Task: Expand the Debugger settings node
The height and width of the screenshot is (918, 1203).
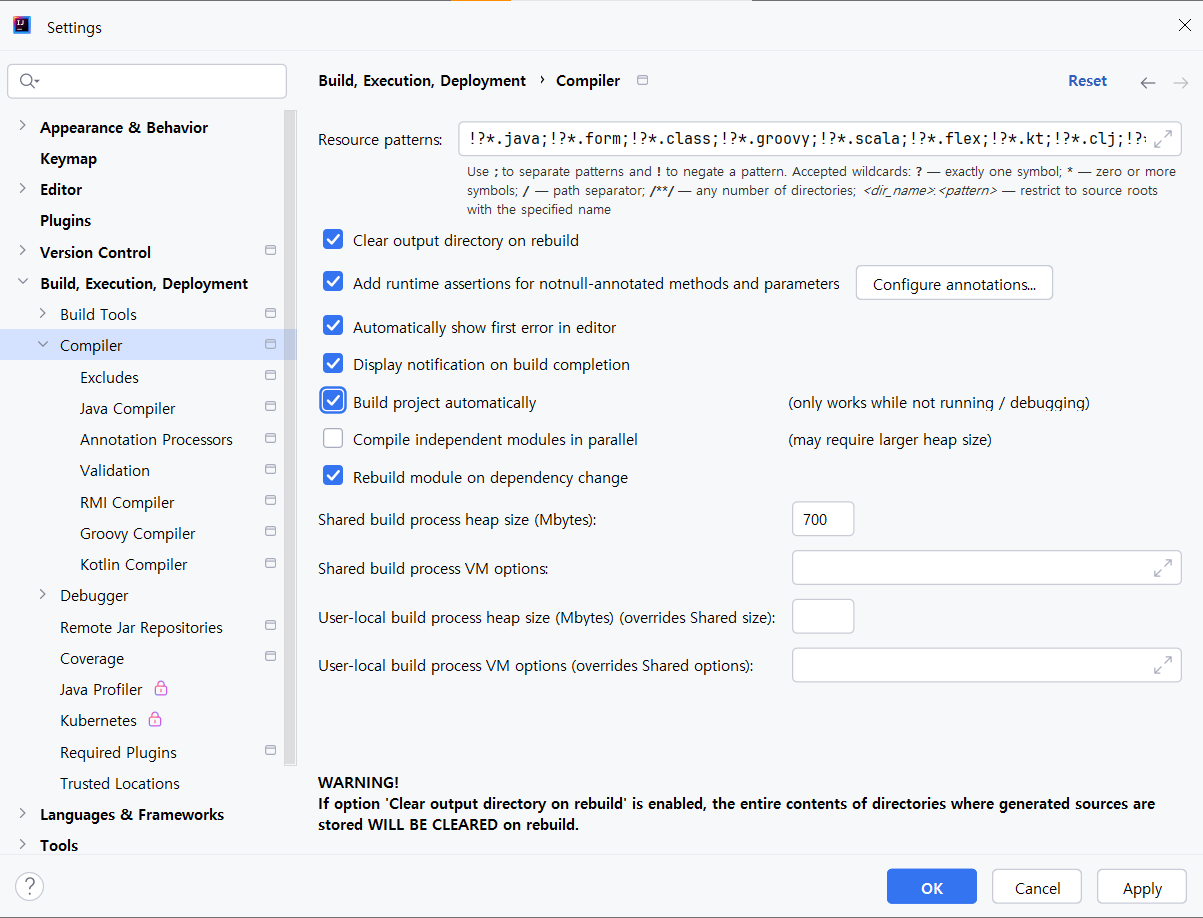Action: click(x=43, y=595)
